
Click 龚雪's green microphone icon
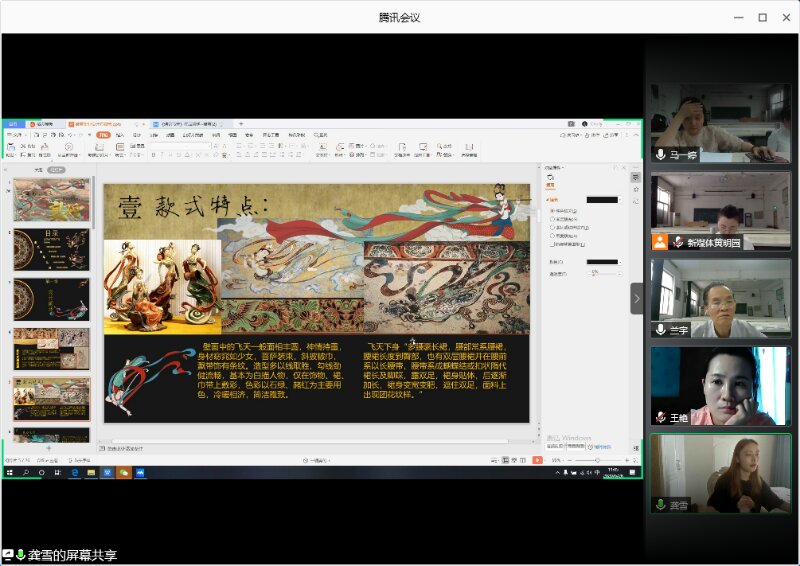(x=661, y=504)
